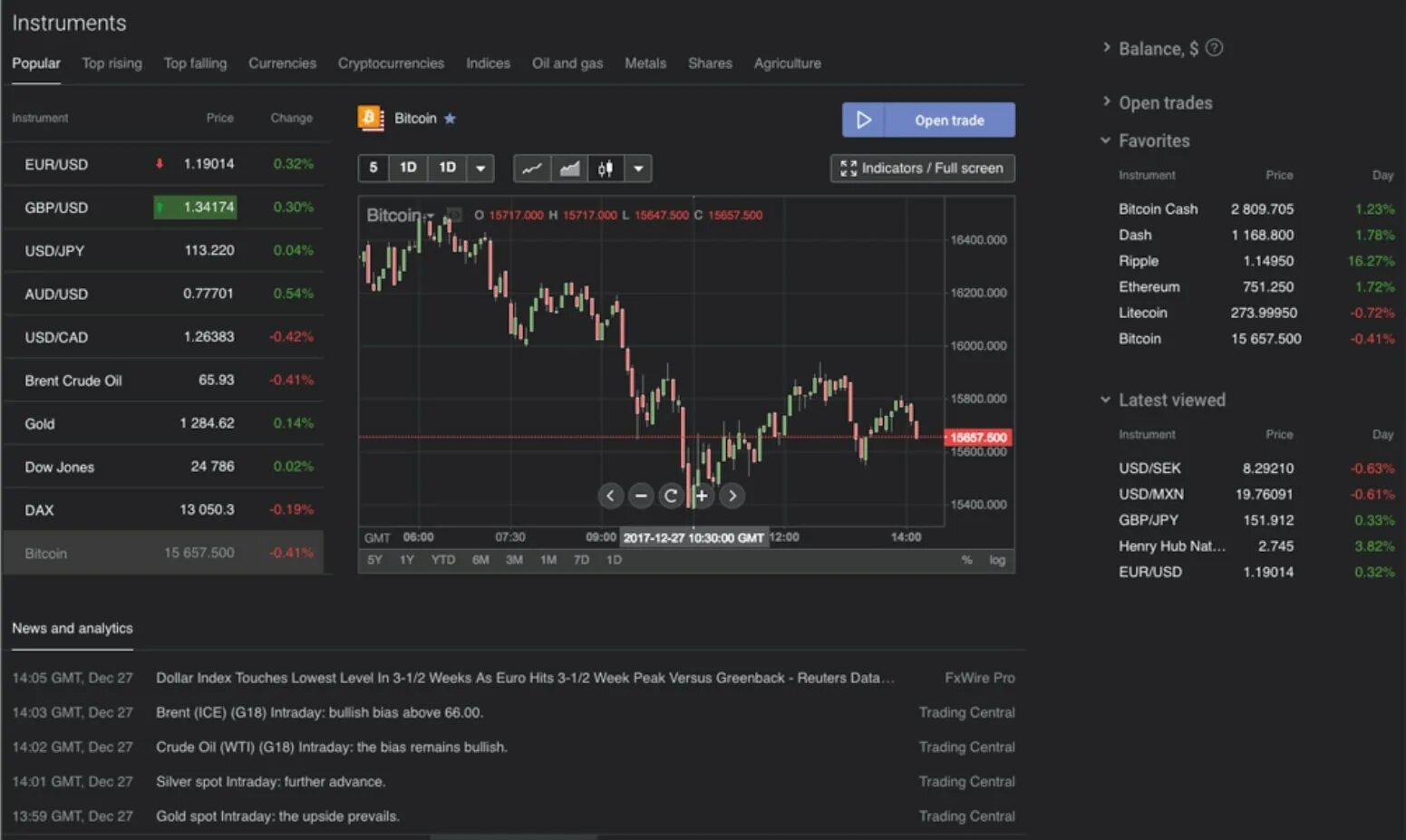Open the Oil and gas tab
The image size is (1406, 840).
(x=567, y=63)
